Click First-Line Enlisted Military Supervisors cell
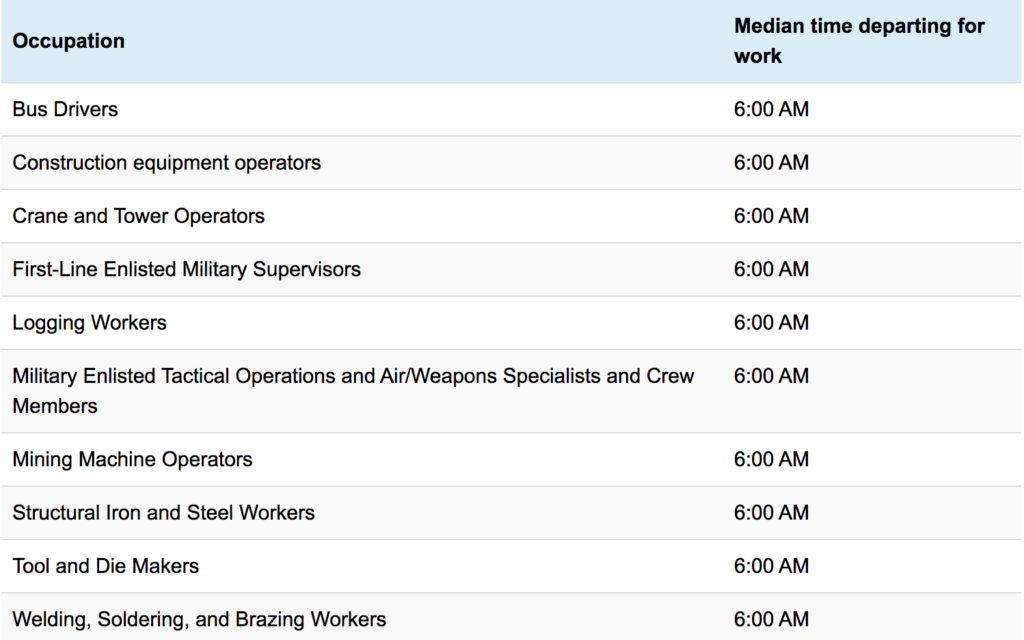 pos(186,269)
